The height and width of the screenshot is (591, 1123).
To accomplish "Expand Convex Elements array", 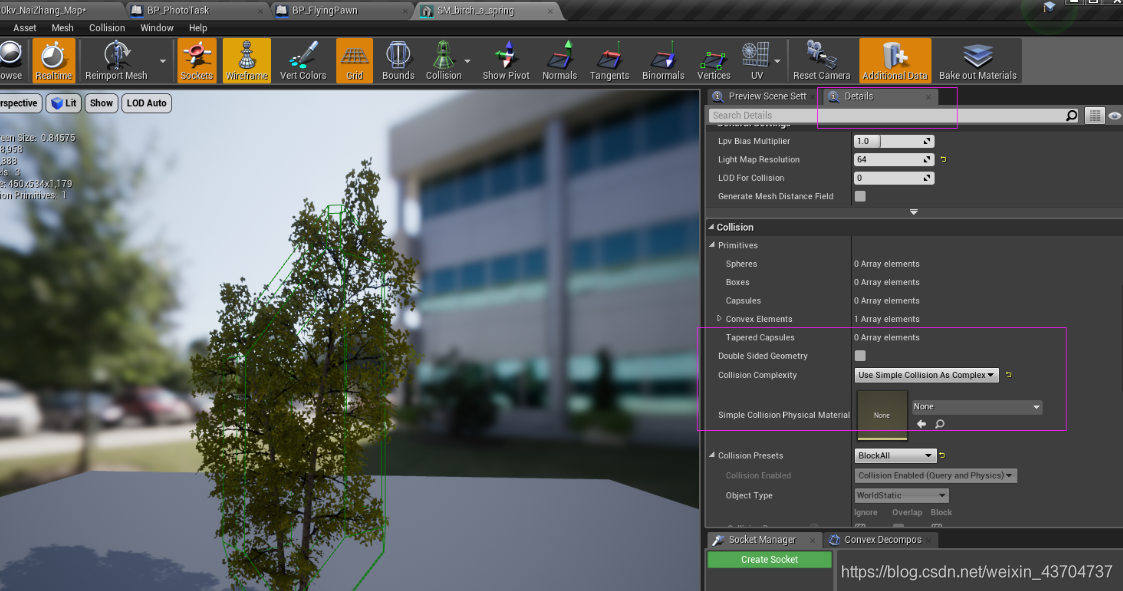I will pos(719,319).
